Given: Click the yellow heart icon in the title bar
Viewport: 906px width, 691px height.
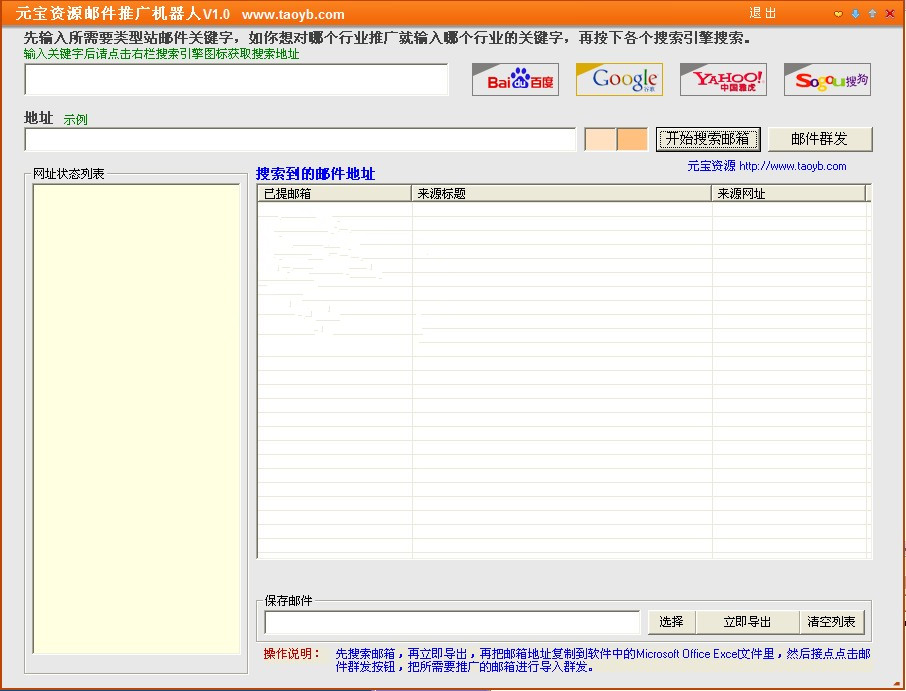Looking at the screenshot, I should click(x=838, y=13).
